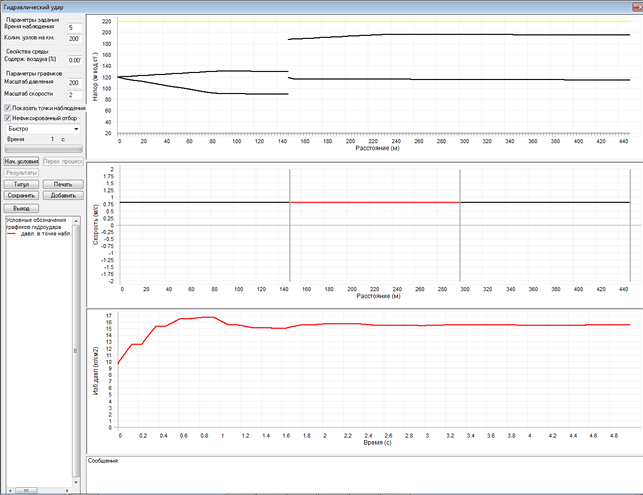643x495 pixels.
Task: Click the Содерж. воздуха (%) field
Action: pyautogui.click(x=73, y=61)
